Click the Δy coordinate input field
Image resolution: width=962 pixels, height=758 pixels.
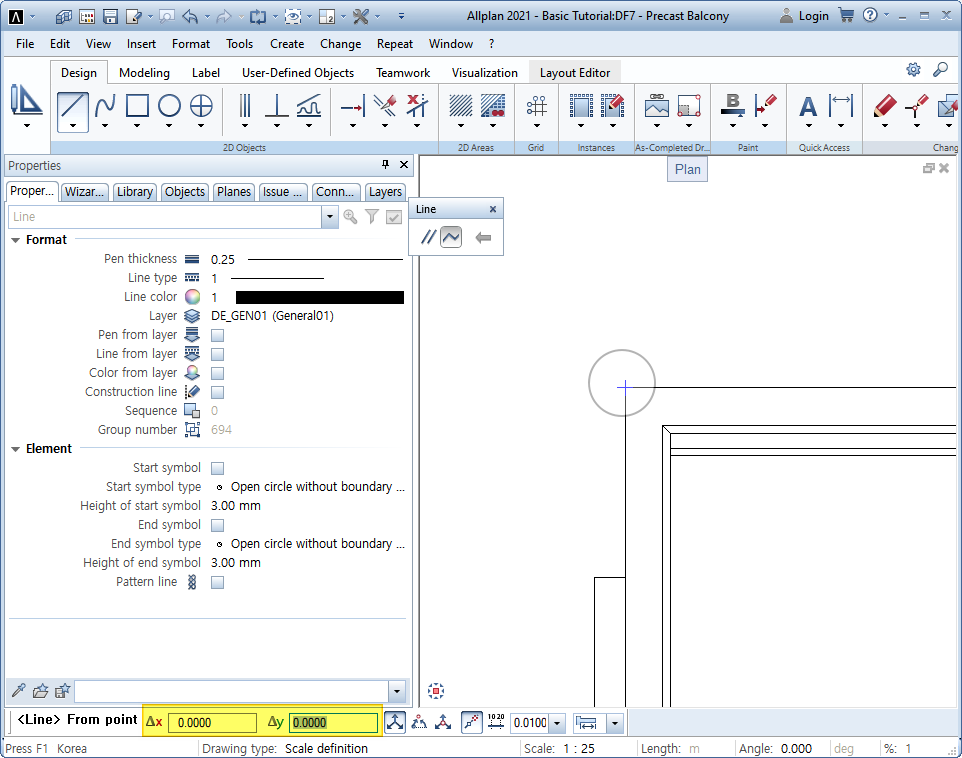point(333,722)
